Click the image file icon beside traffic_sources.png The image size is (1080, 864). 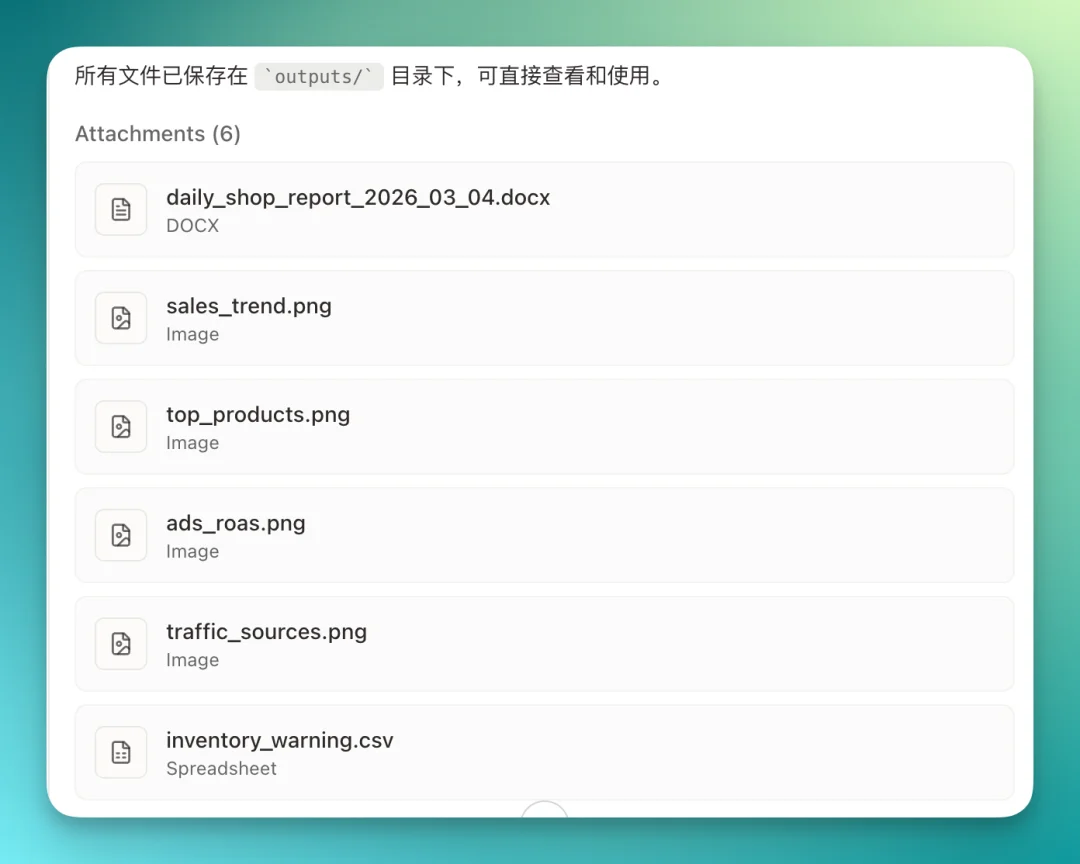pos(120,644)
